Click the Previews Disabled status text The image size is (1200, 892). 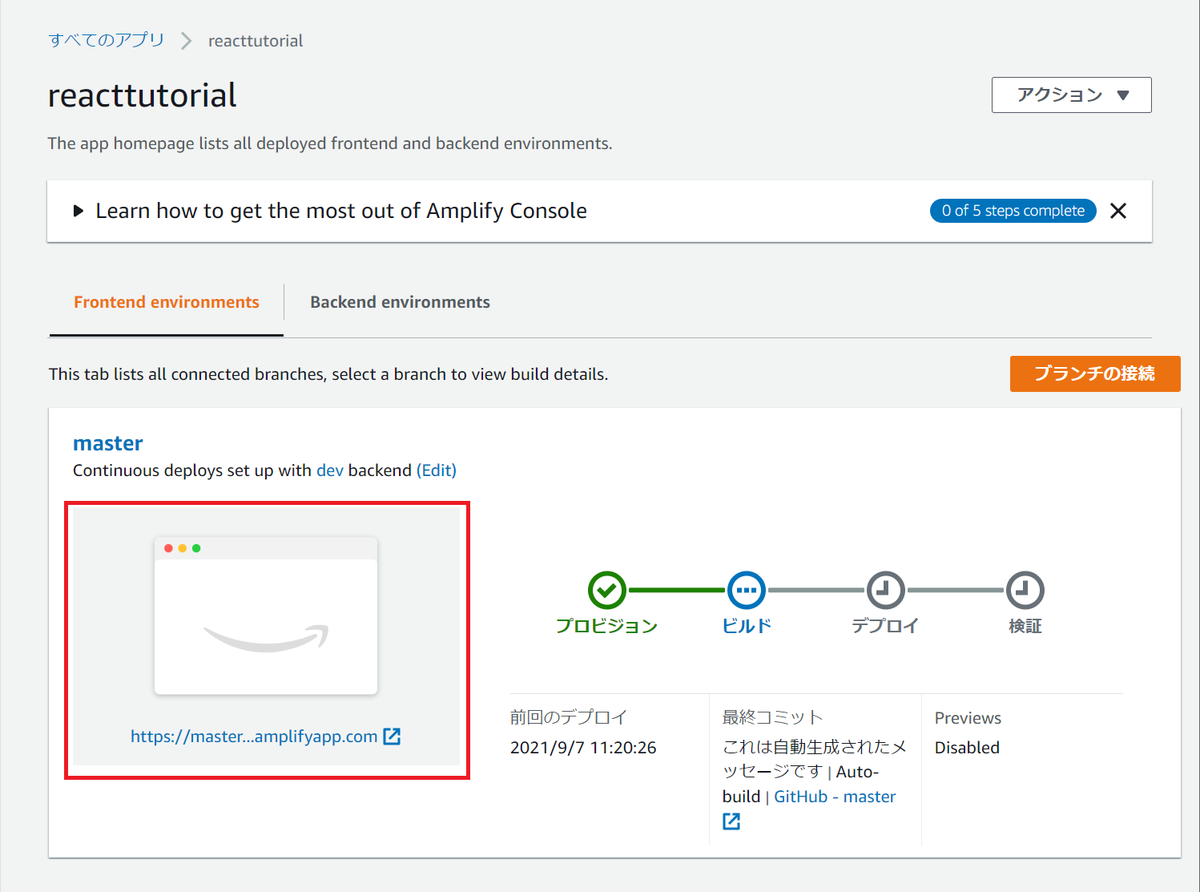967,748
